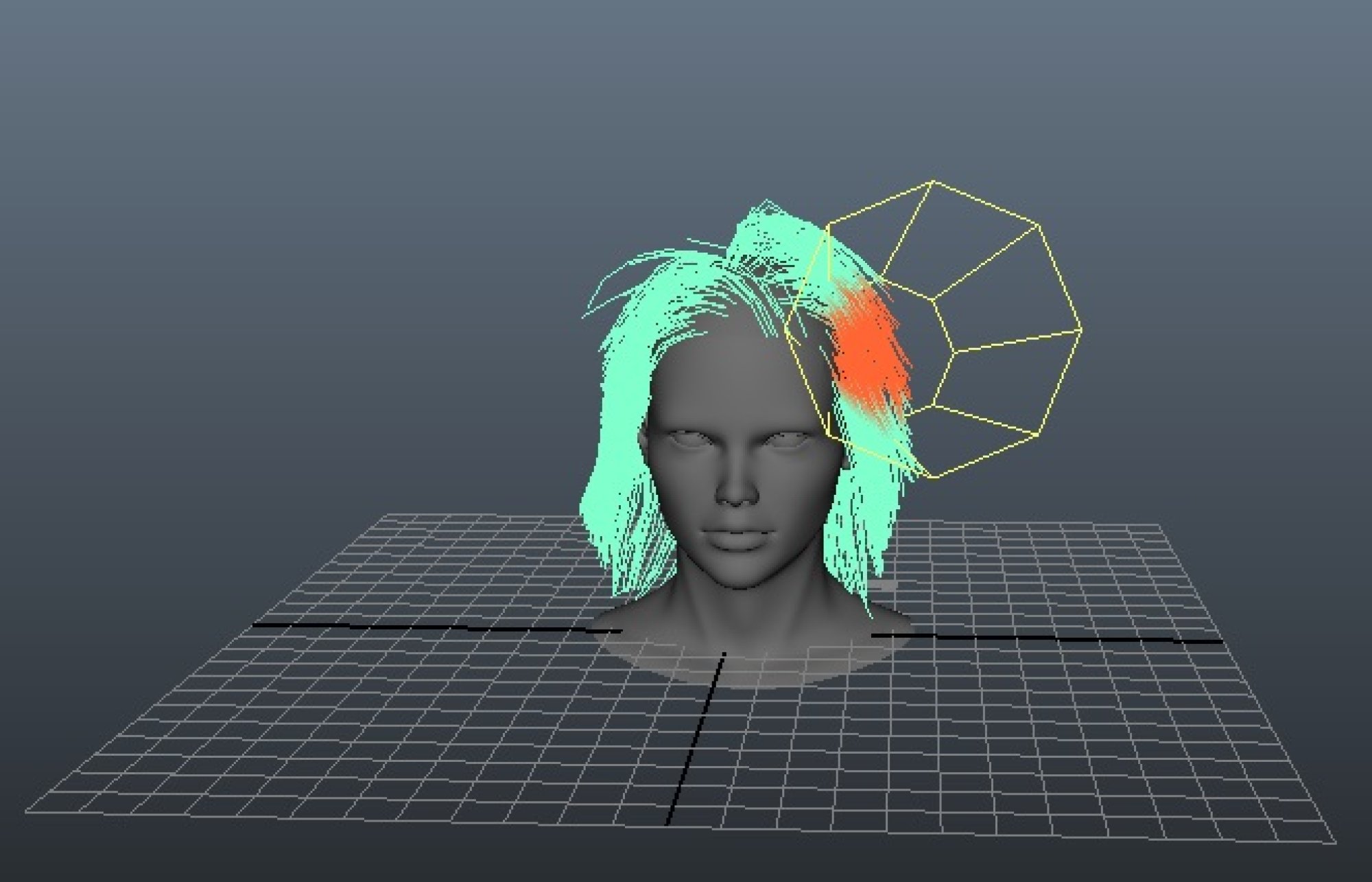Click the far-right corner of the grid
The height and width of the screenshot is (882, 1372).
point(1159,526)
